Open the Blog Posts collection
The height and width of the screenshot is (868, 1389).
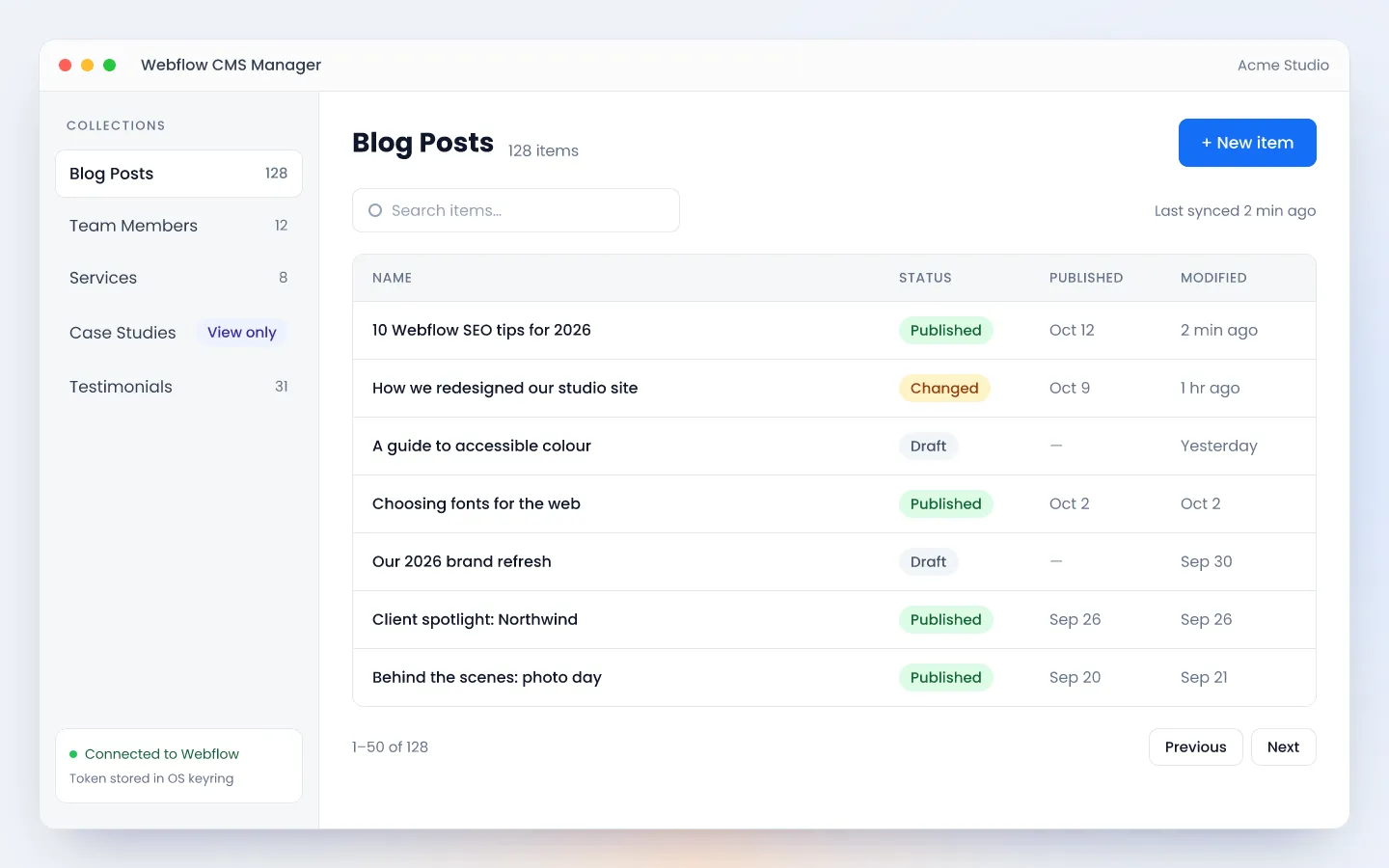pyautogui.click(x=178, y=174)
